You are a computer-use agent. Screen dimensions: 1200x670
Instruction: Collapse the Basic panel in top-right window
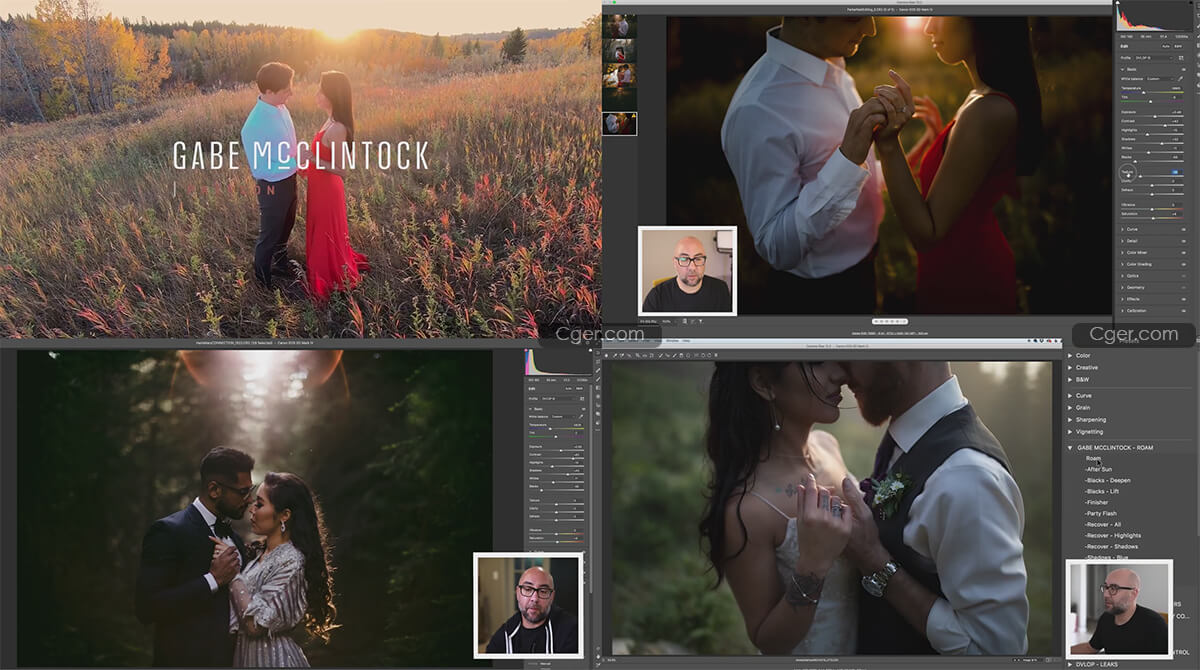(1122, 68)
